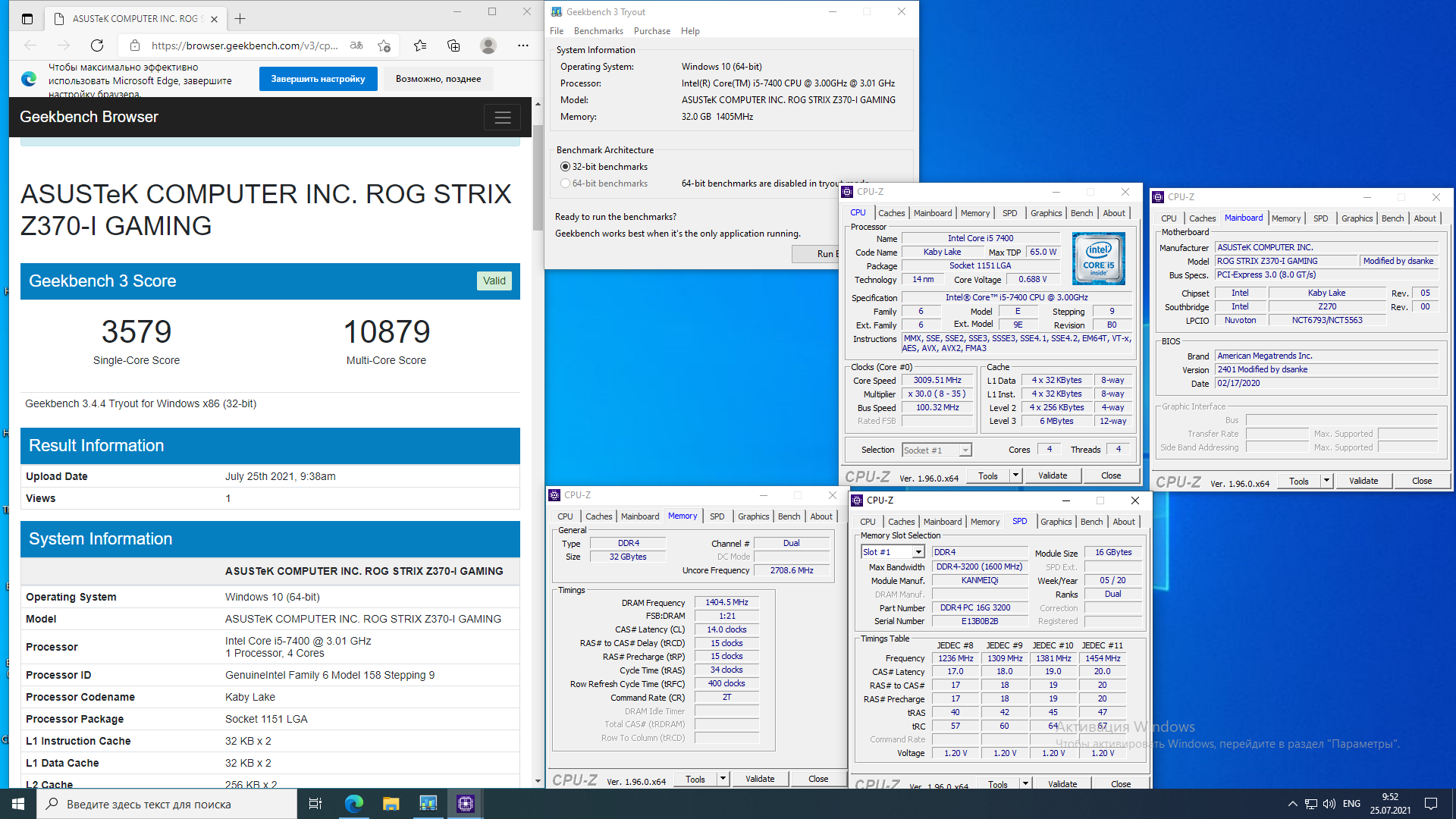This screenshot has height=819, width=1456.
Task: Open CPU-Z taskbar icon
Action: point(466,804)
